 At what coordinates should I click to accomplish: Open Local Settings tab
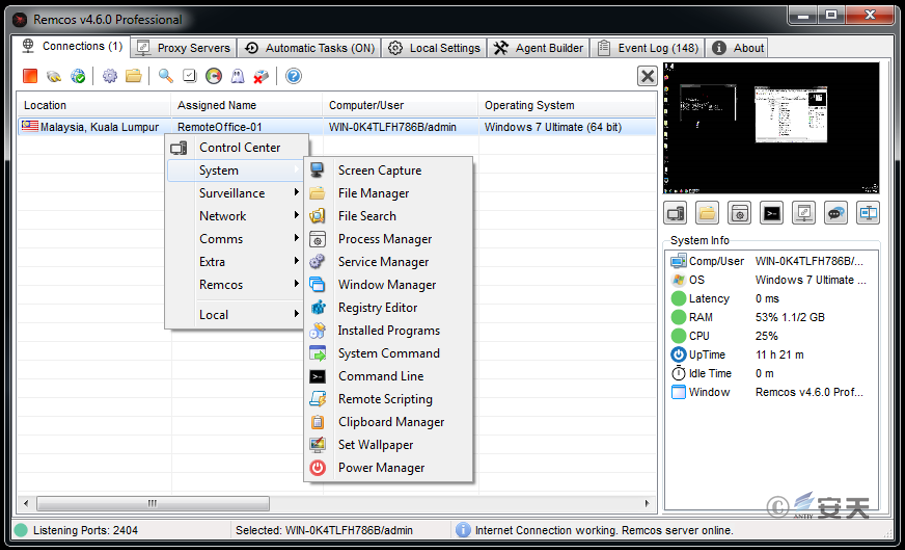pos(435,48)
